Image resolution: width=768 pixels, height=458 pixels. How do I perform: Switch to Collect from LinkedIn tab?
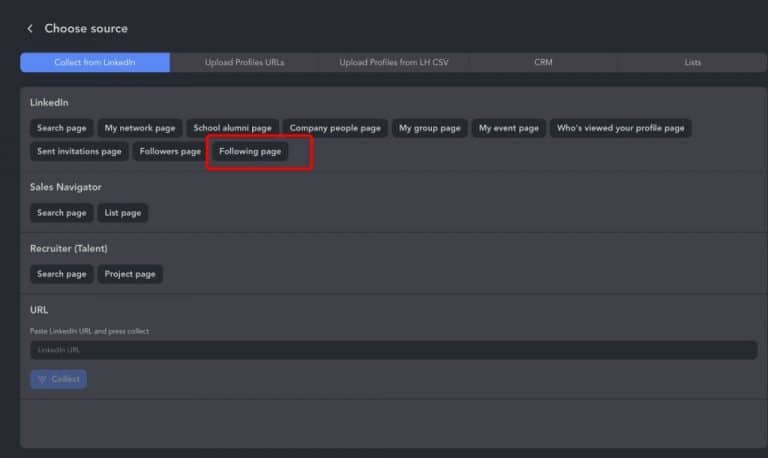click(x=95, y=62)
